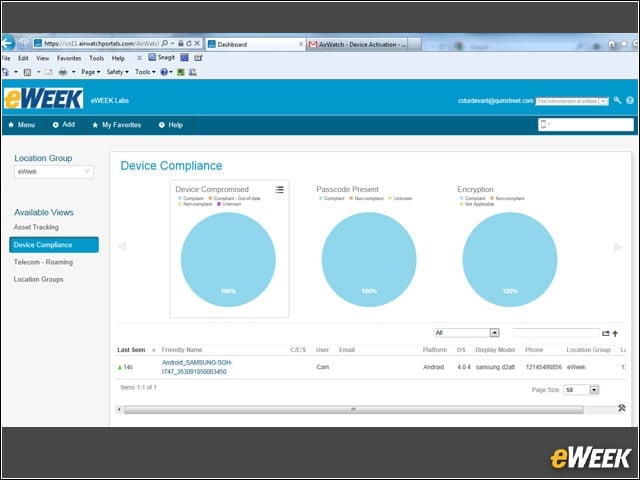
Task: Click the search magnifier in address bar
Action: 164,43
